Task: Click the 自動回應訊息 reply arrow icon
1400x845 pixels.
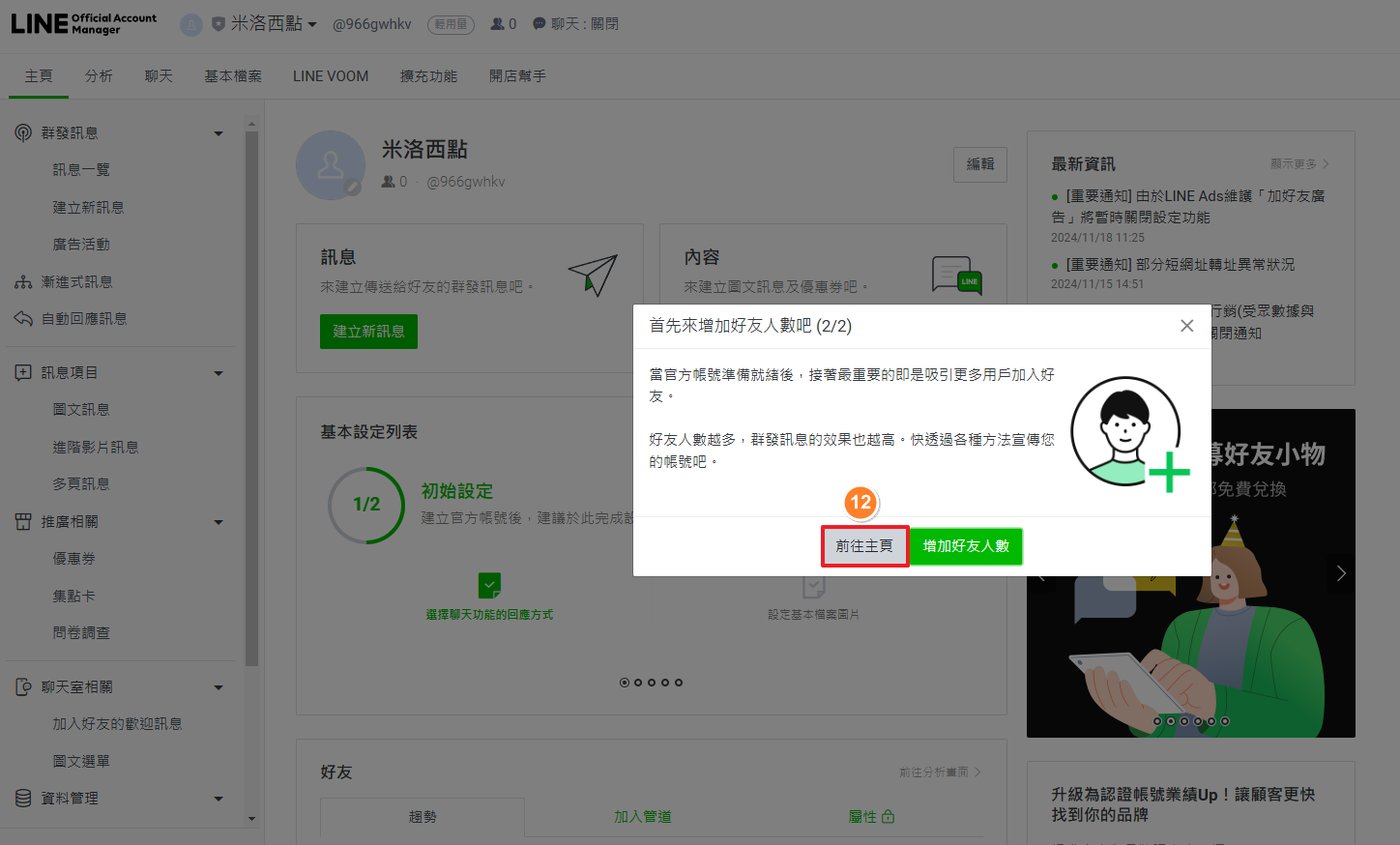Action: [x=23, y=318]
